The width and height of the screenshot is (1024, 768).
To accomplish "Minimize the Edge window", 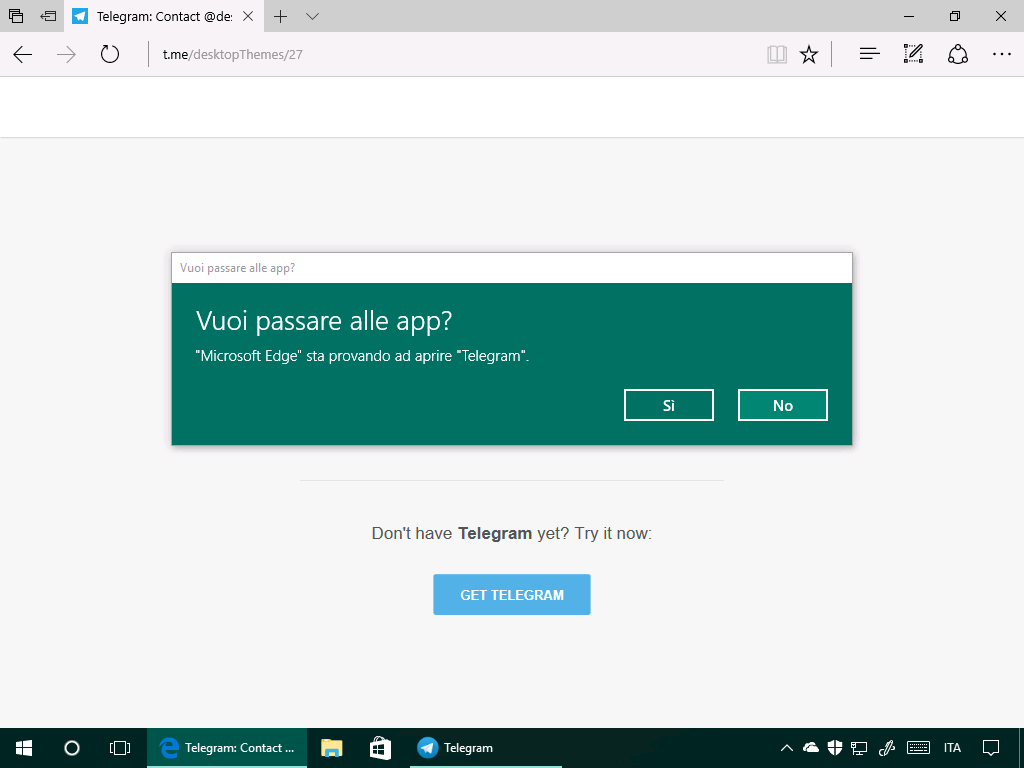I will point(909,16).
